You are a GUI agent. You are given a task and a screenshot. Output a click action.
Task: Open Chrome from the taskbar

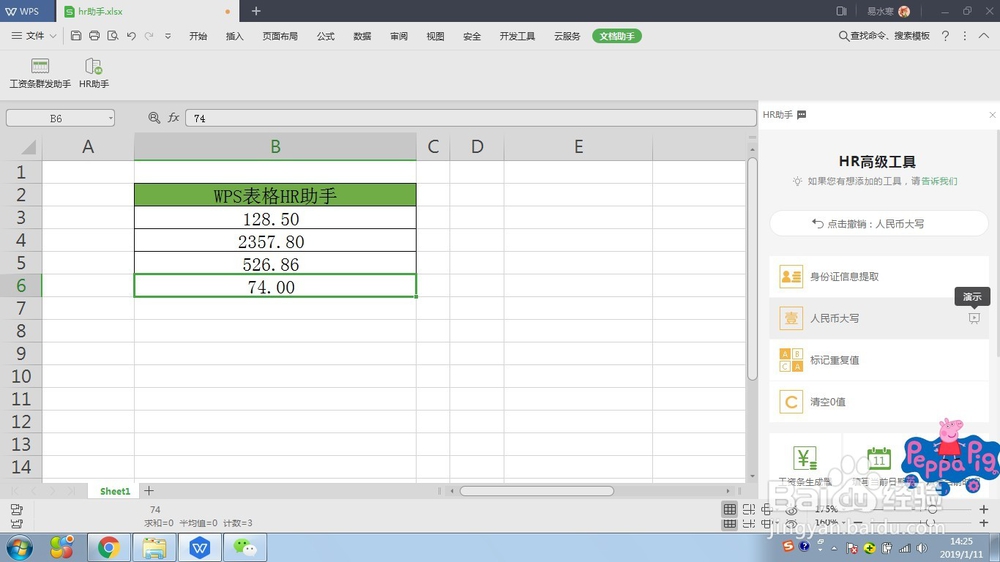[108, 547]
